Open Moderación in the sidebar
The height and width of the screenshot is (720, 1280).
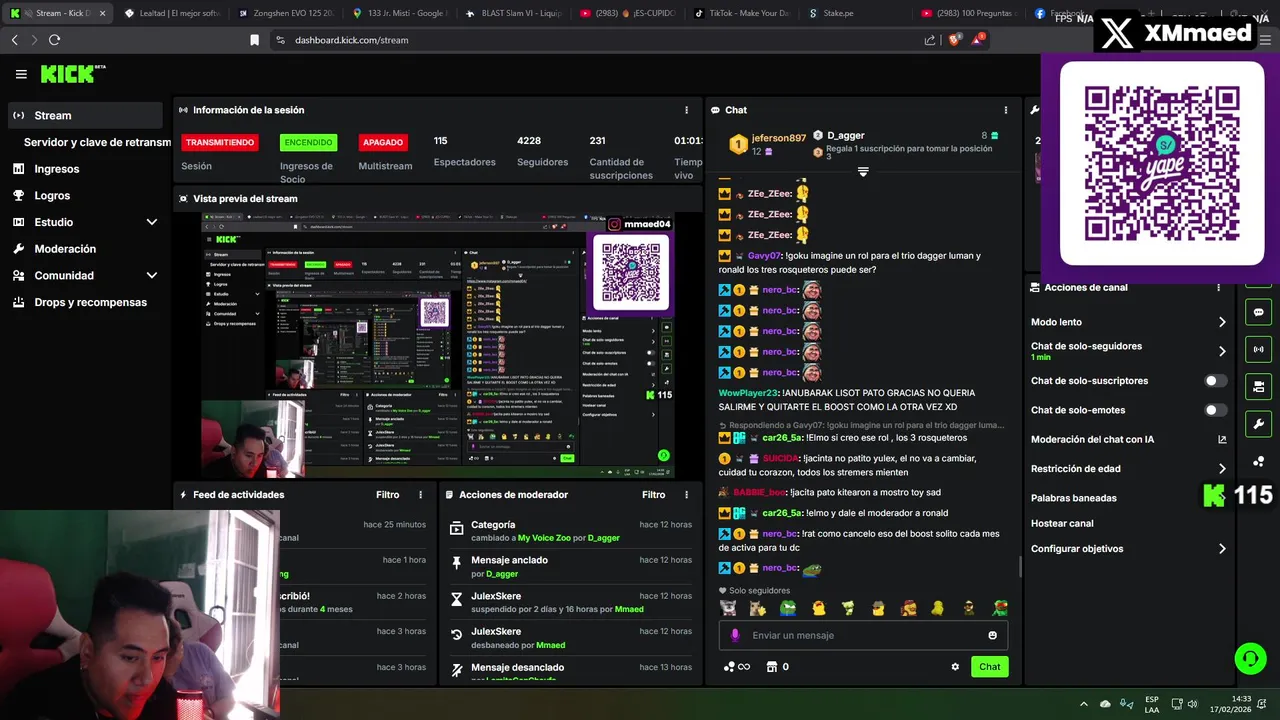pyautogui.click(x=65, y=249)
